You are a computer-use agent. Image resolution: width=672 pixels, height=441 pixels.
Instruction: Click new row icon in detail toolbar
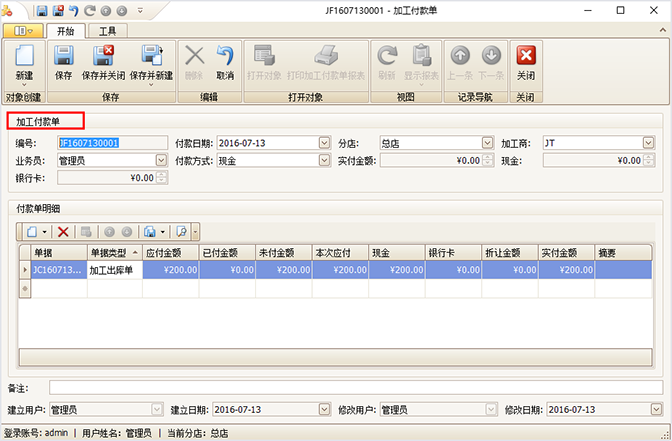[32, 231]
